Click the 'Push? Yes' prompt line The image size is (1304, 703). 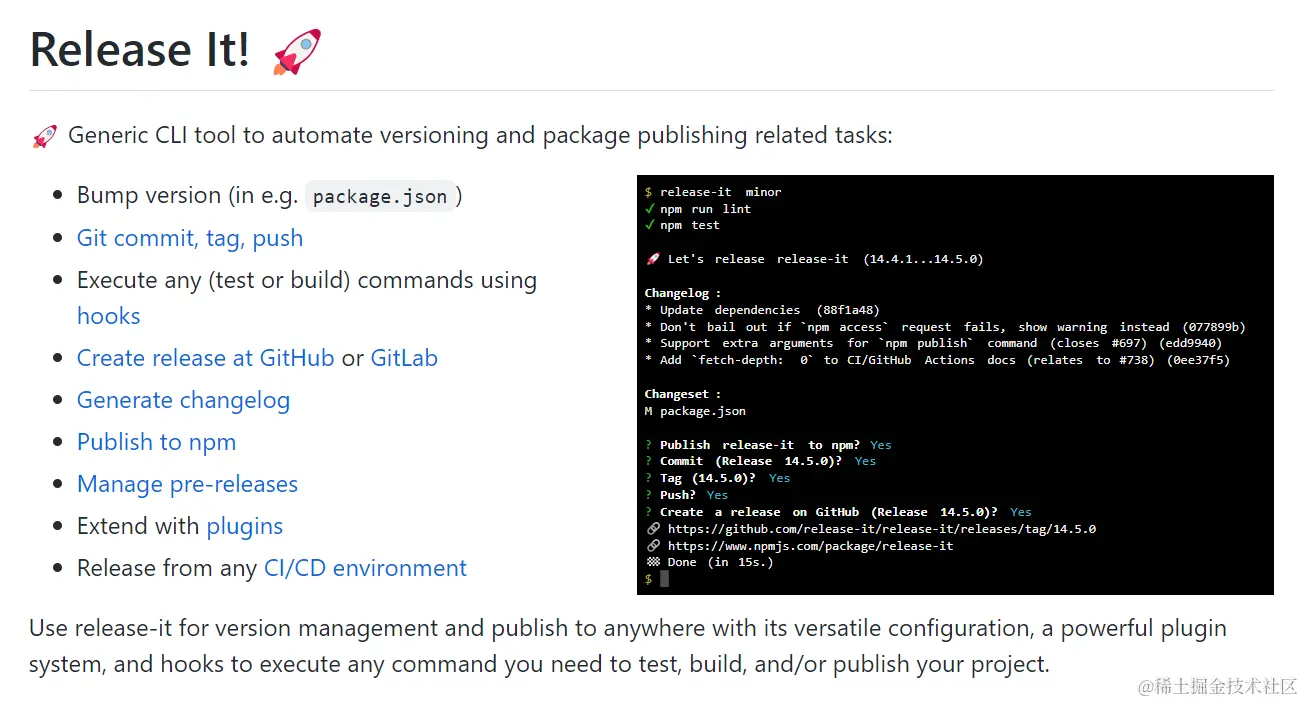point(686,495)
